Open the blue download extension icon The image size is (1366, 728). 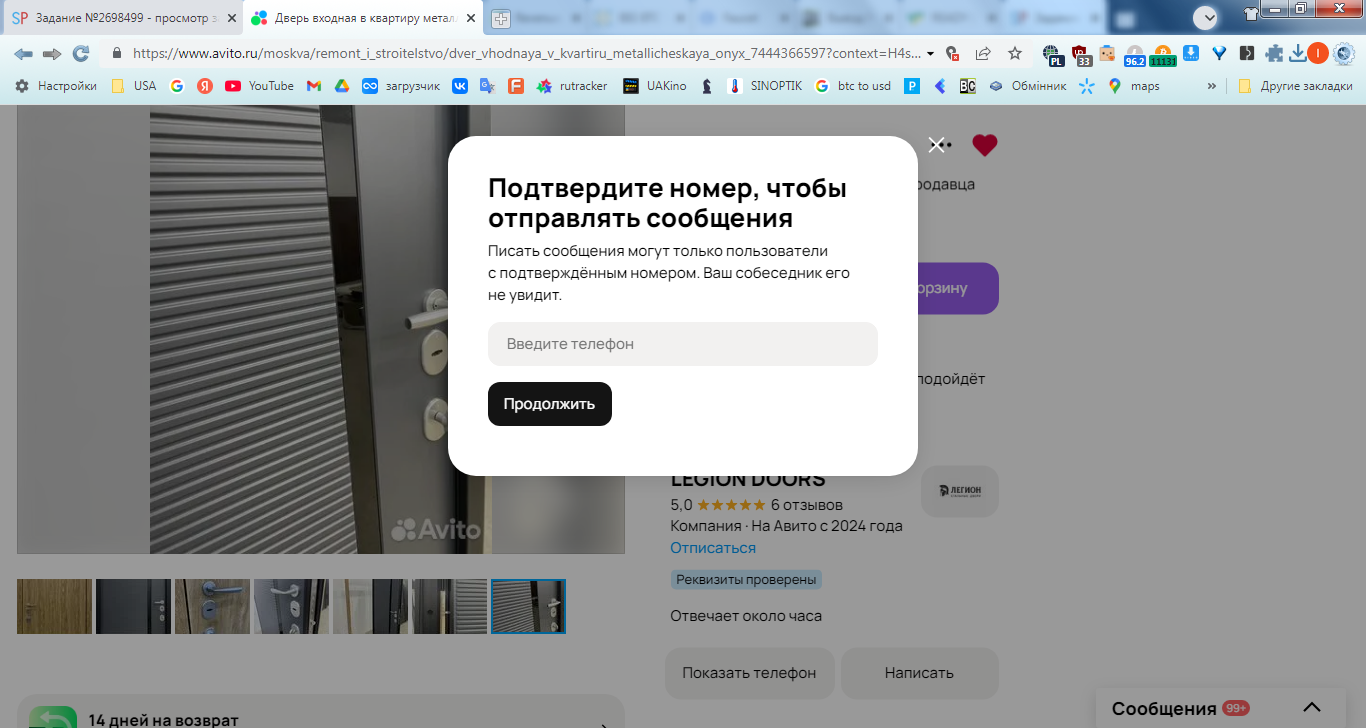[x=1191, y=53]
